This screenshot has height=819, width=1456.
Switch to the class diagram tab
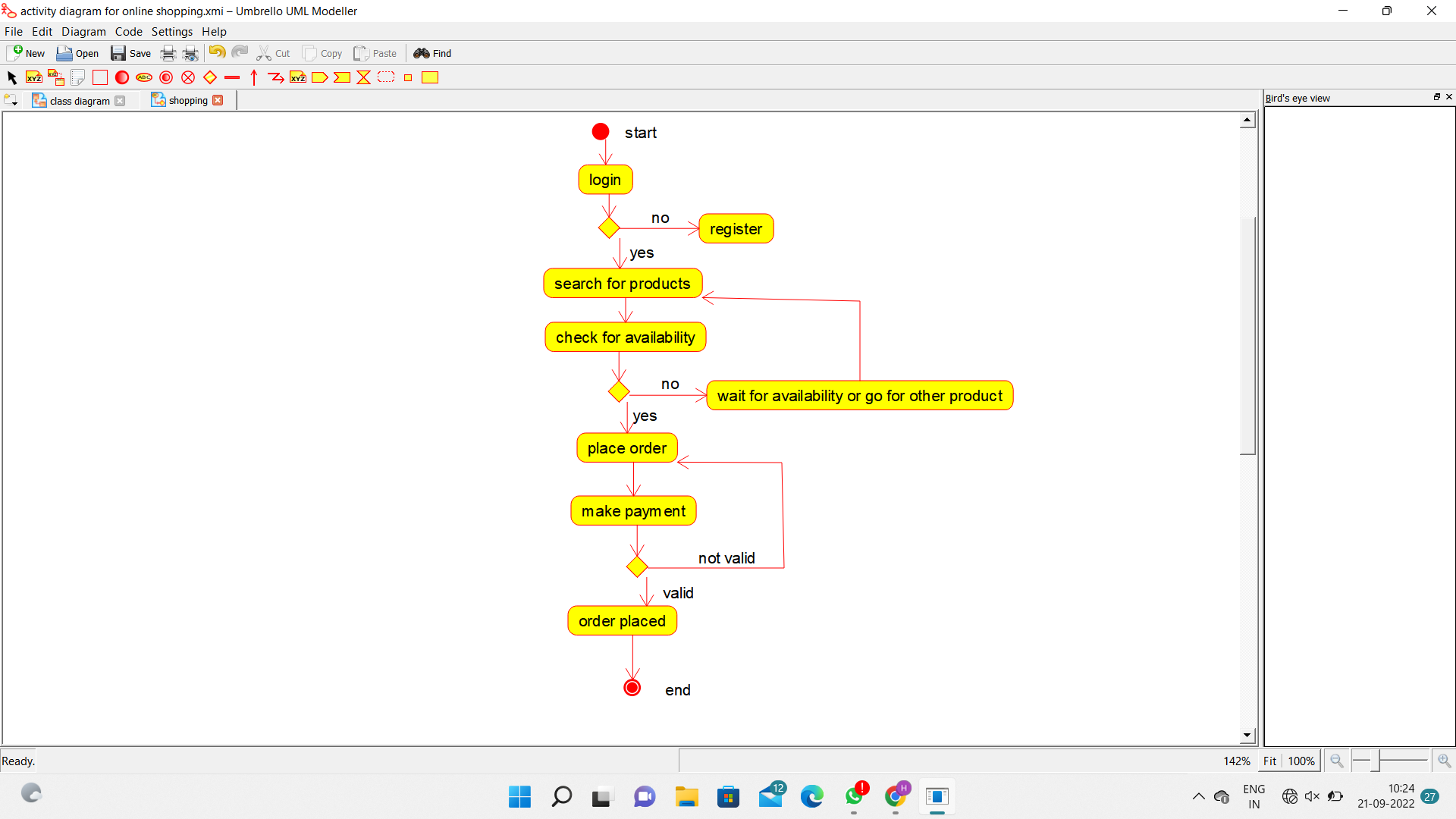tap(79, 101)
